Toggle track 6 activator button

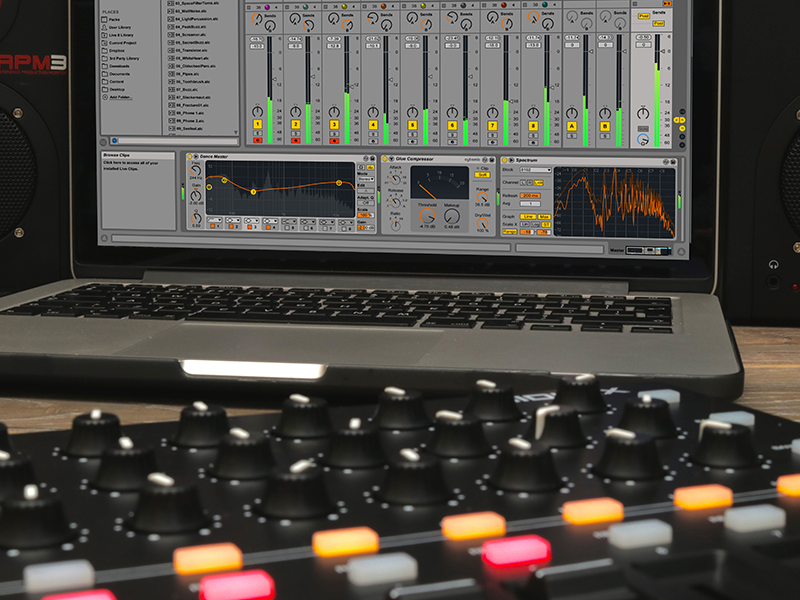point(452,125)
